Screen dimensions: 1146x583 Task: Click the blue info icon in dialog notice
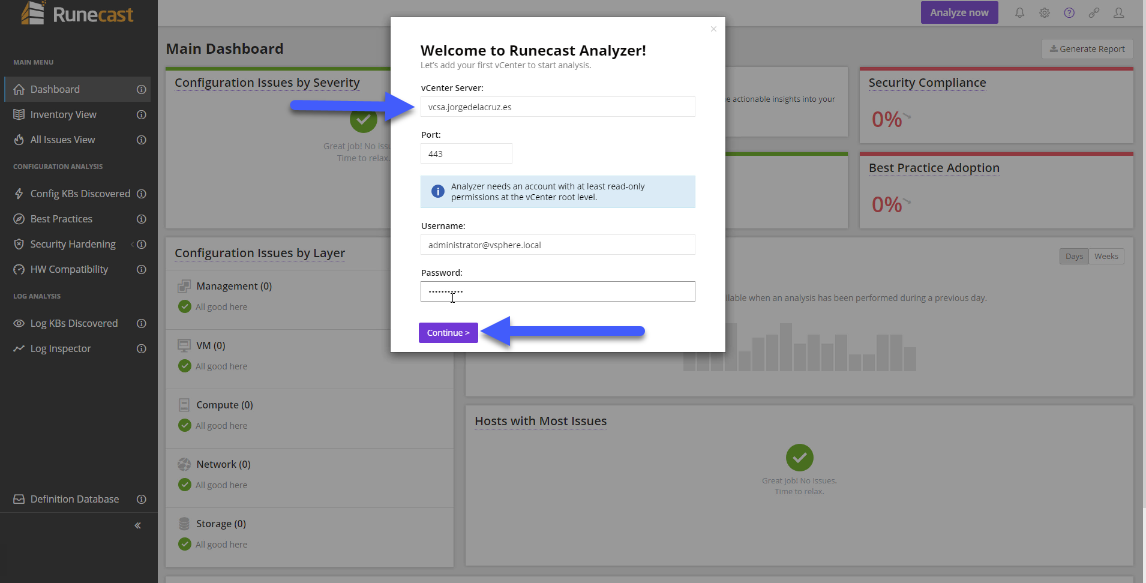pos(438,191)
